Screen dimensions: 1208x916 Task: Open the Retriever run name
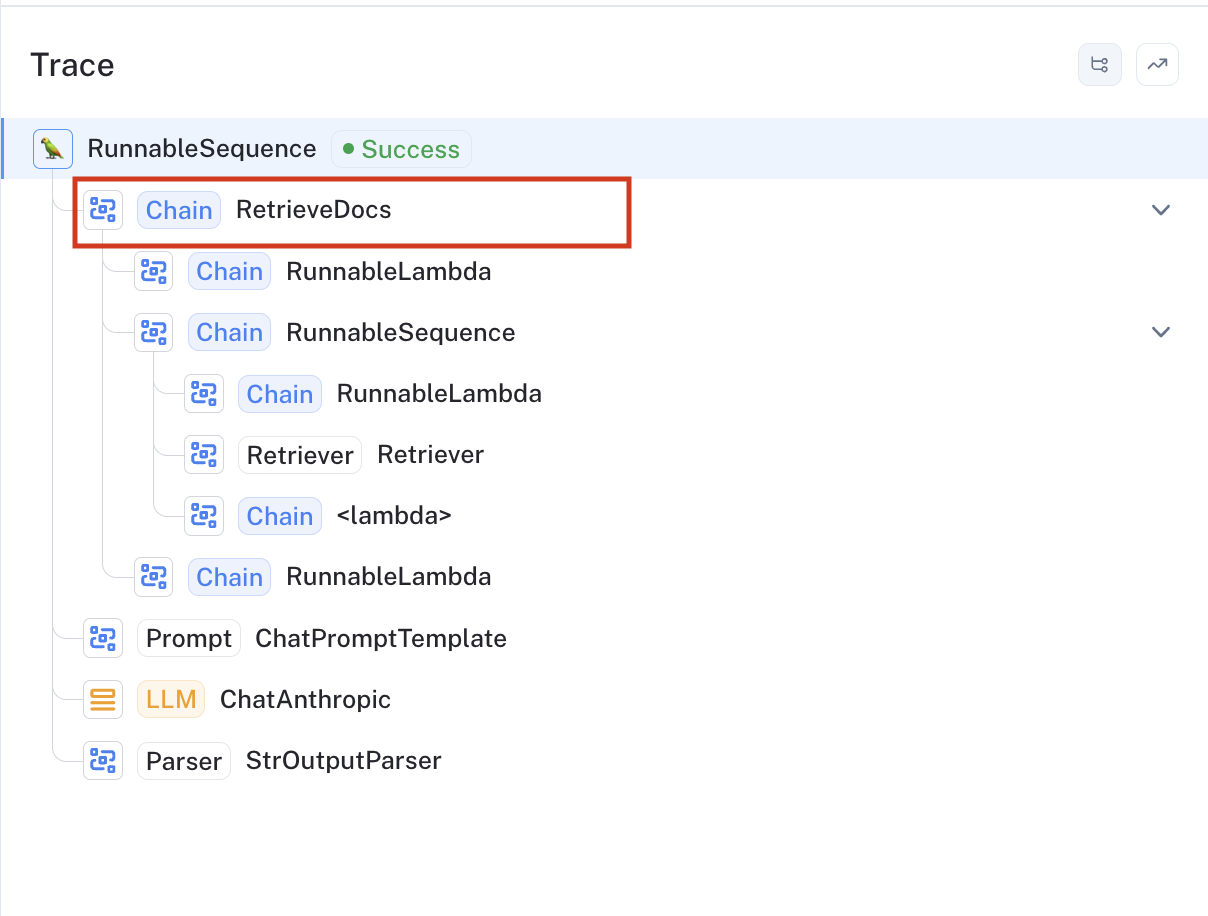click(x=430, y=455)
